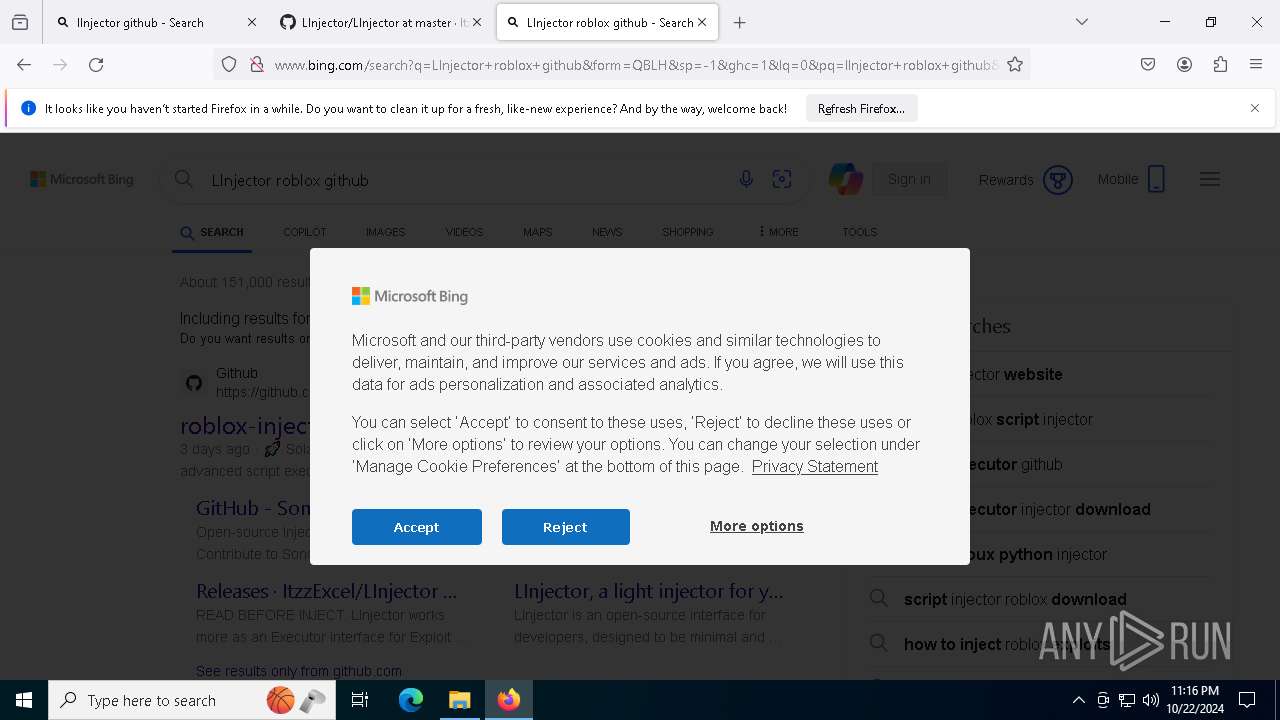Close the LInjector roblox github Search tab
This screenshot has height=720, width=1280.
(702, 22)
